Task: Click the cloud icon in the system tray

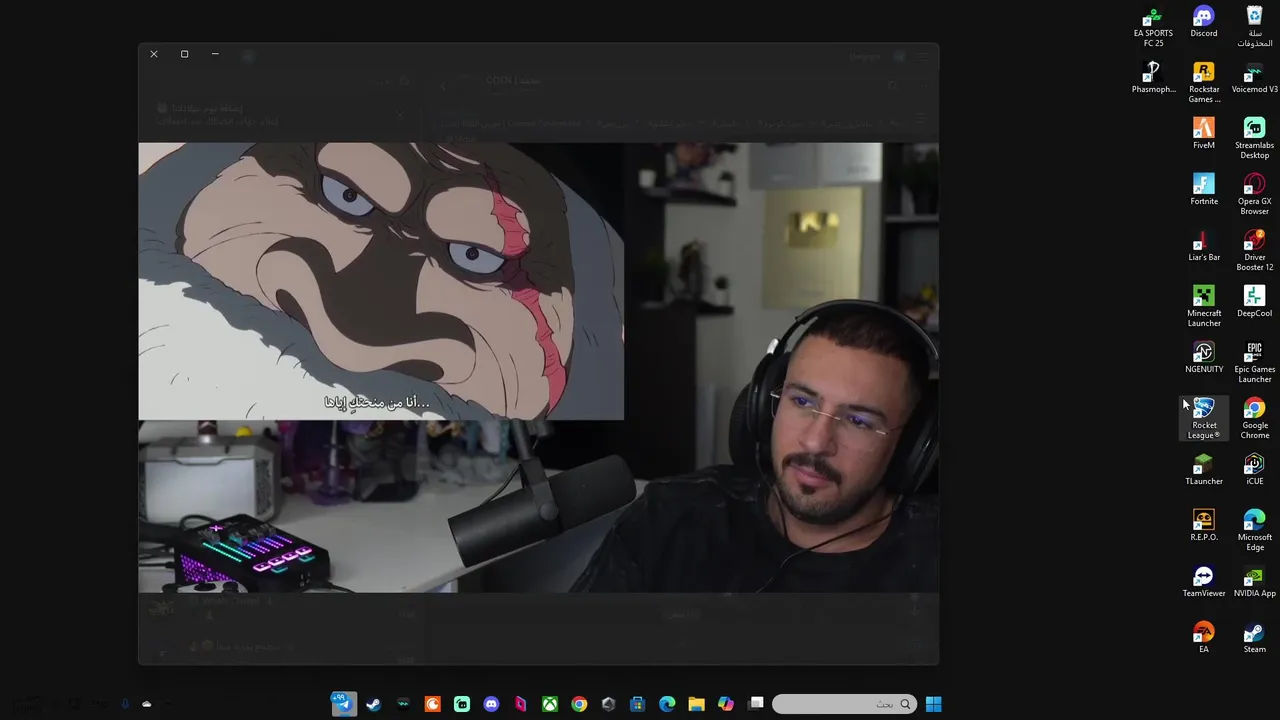Action: coord(146,704)
